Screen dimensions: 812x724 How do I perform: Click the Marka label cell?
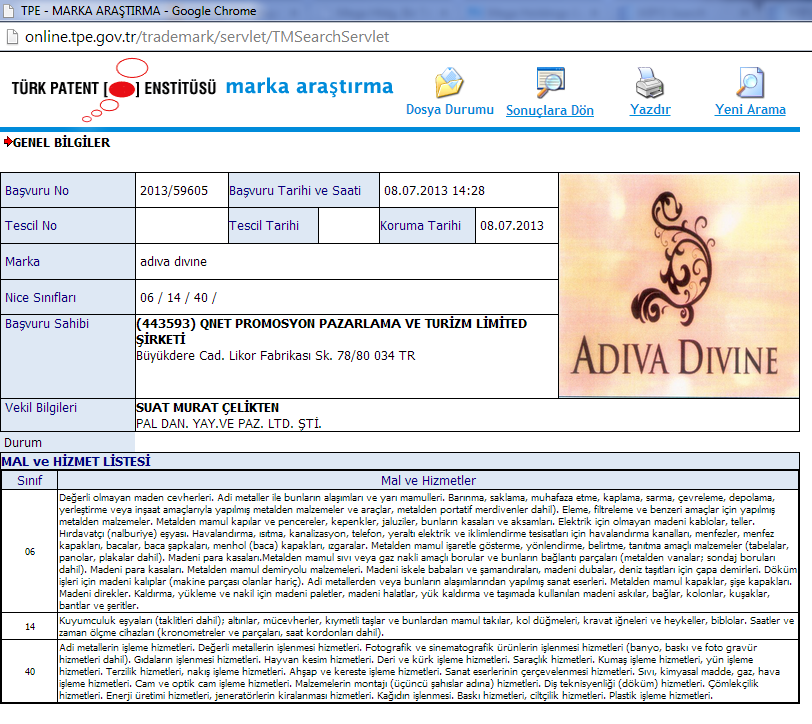click(x=68, y=262)
